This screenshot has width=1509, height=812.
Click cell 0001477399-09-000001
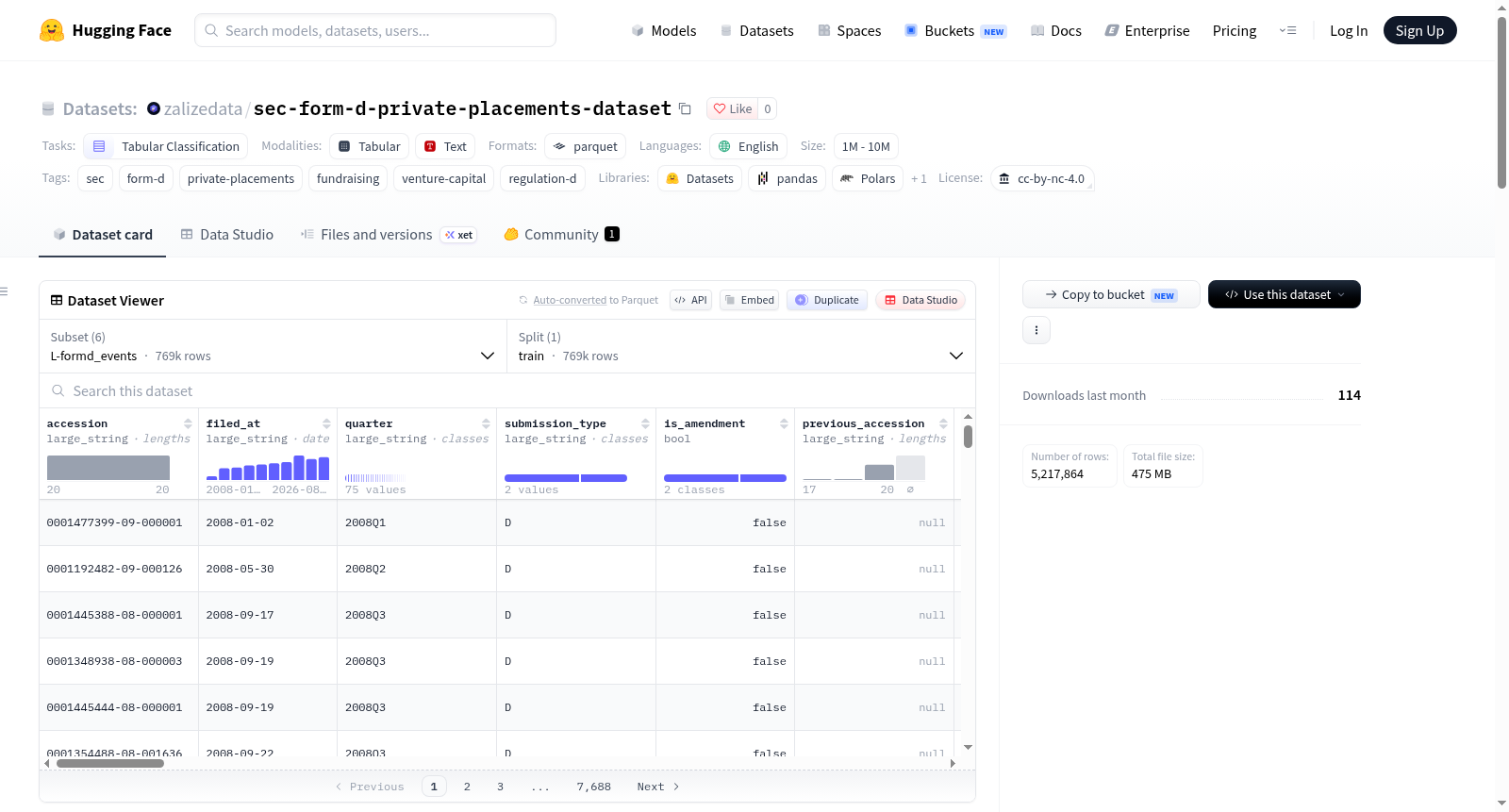click(119, 522)
